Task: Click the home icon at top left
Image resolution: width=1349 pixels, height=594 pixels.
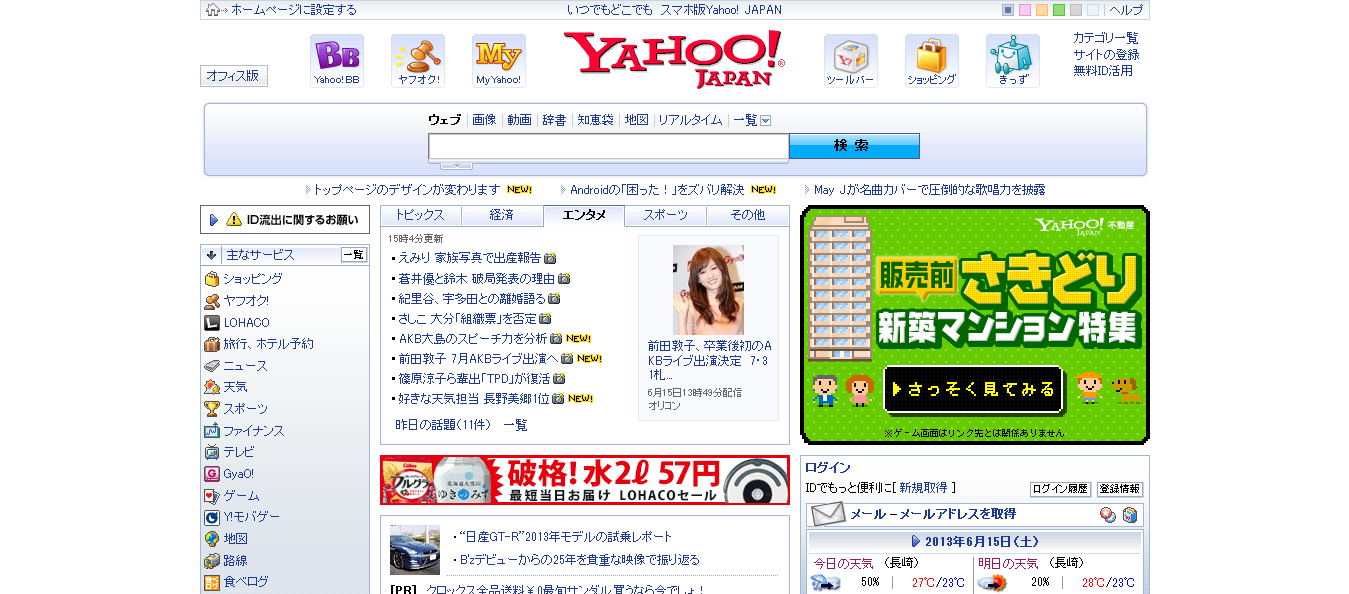Action: pyautogui.click(x=213, y=10)
